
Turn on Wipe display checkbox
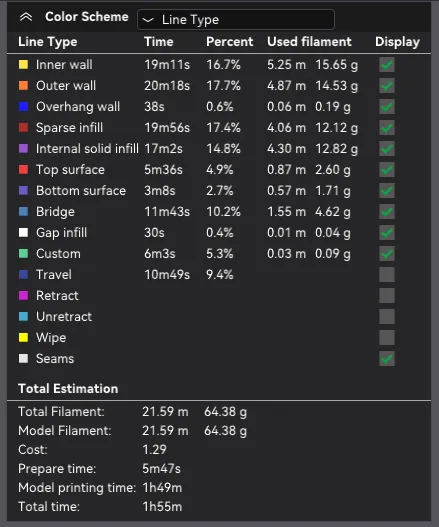(x=387, y=338)
